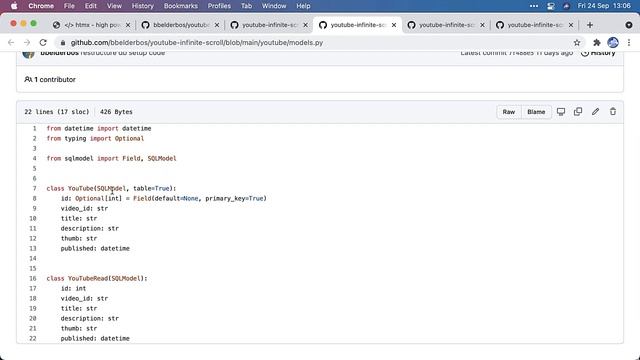The width and height of the screenshot is (640, 360).
Task: Open the Bookmarks menu
Action: click(x=181, y=6)
